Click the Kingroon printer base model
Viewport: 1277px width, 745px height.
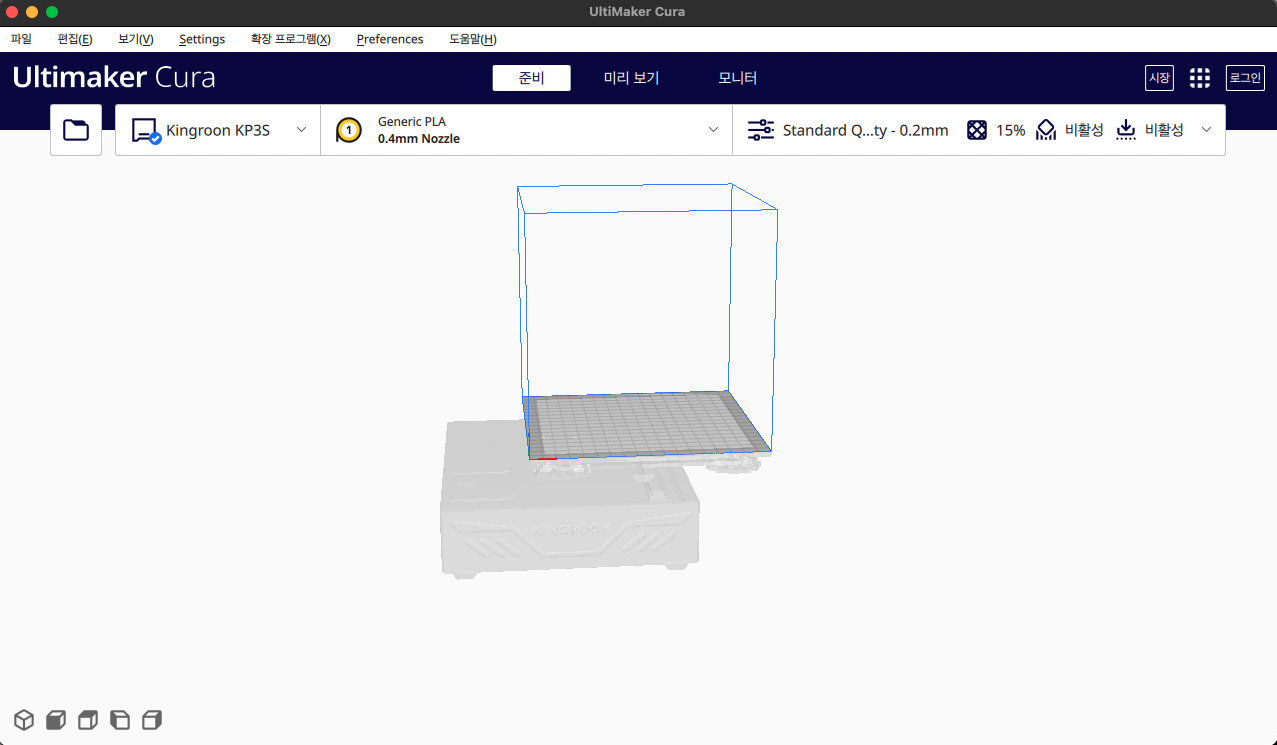tap(568, 498)
